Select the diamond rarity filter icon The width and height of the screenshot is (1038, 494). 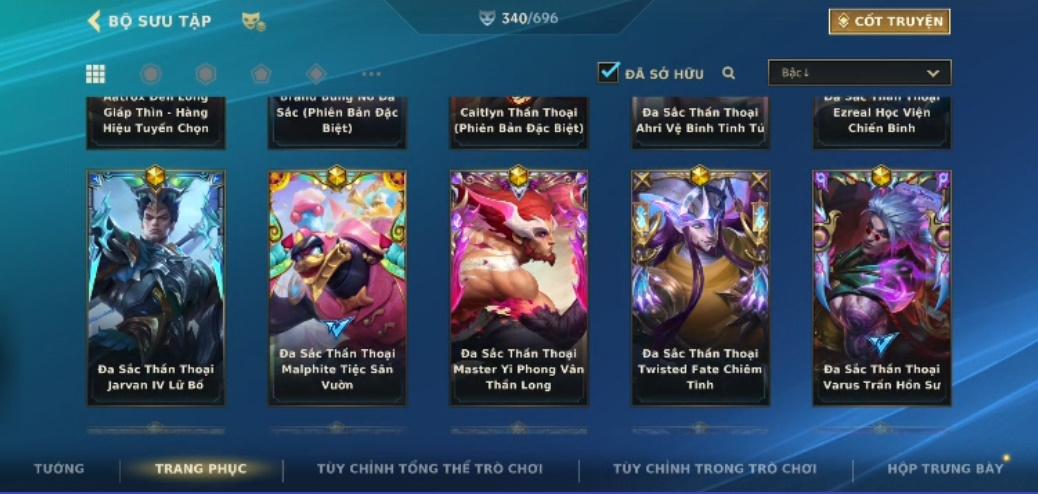coord(316,74)
